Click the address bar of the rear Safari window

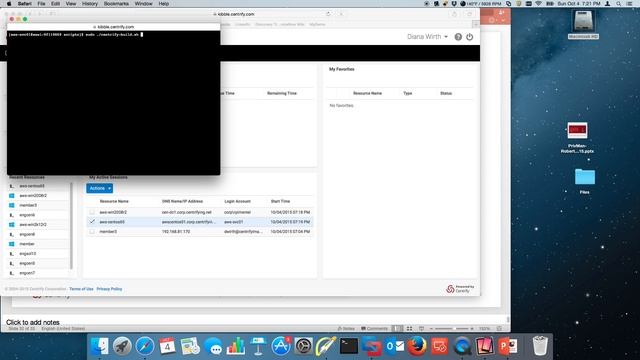(x=234, y=14)
